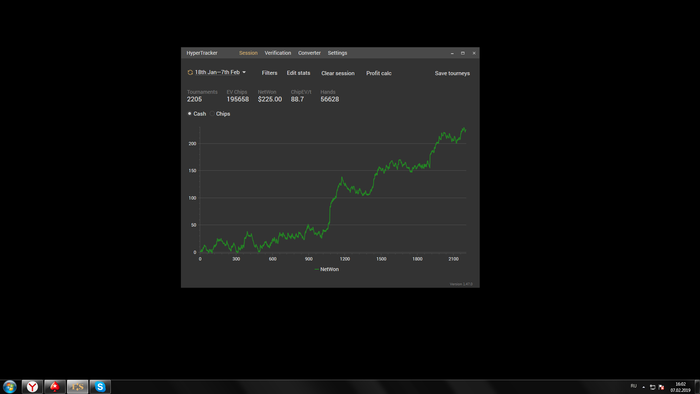700x394 pixels.
Task: Open the Converter tab
Action: point(309,53)
